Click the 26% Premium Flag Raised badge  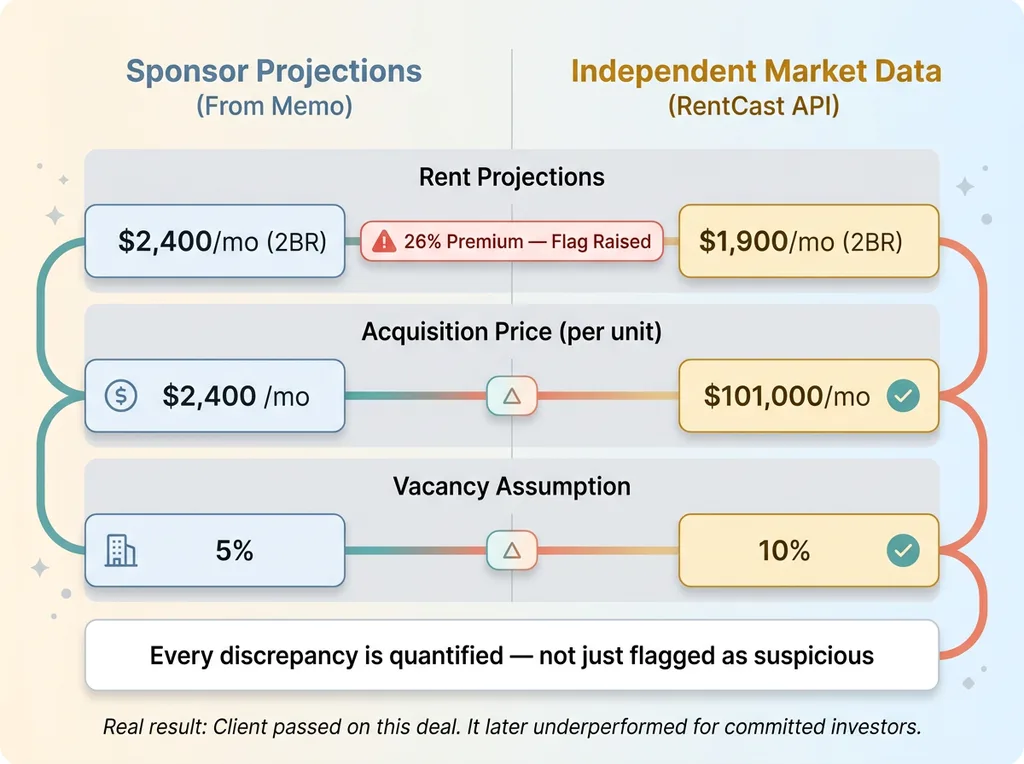[512, 241]
